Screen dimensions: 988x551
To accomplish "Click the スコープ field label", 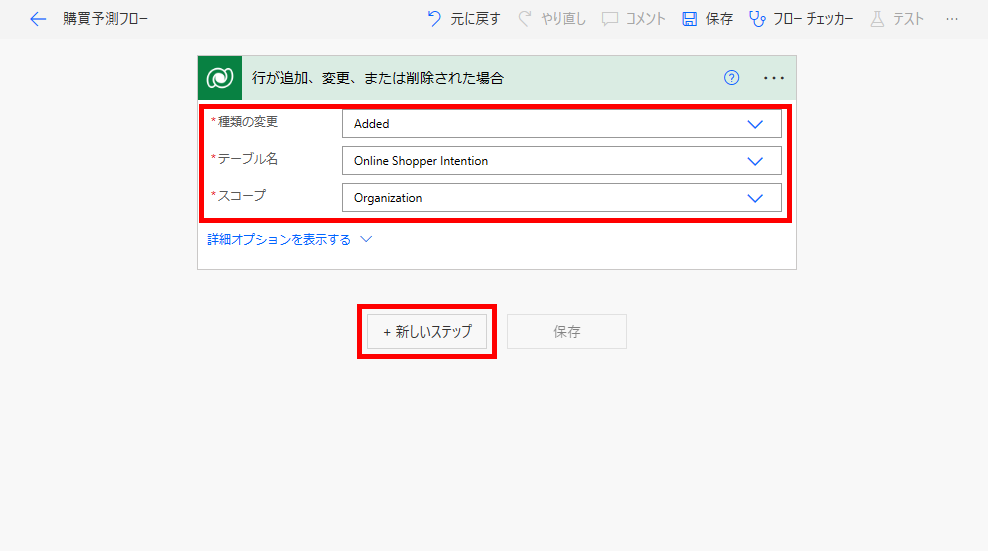I will tap(242, 196).
